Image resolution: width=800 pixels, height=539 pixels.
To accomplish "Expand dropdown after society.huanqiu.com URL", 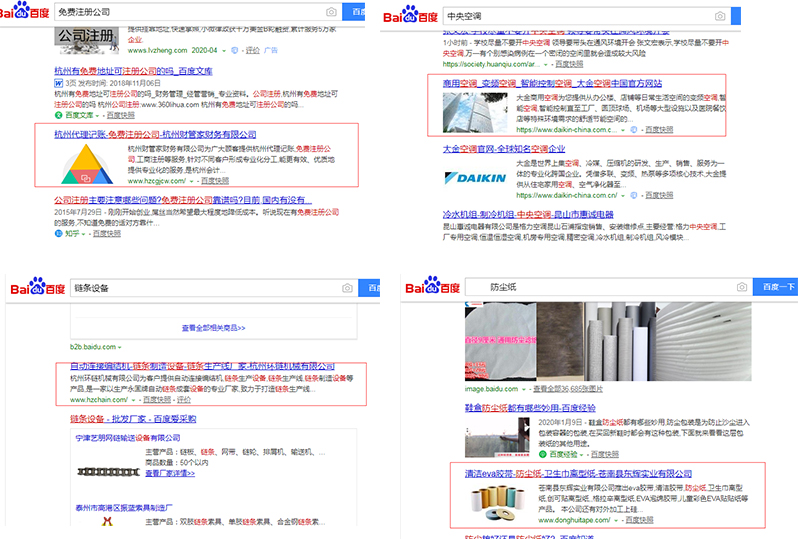I will pyautogui.click(x=546, y=65).
